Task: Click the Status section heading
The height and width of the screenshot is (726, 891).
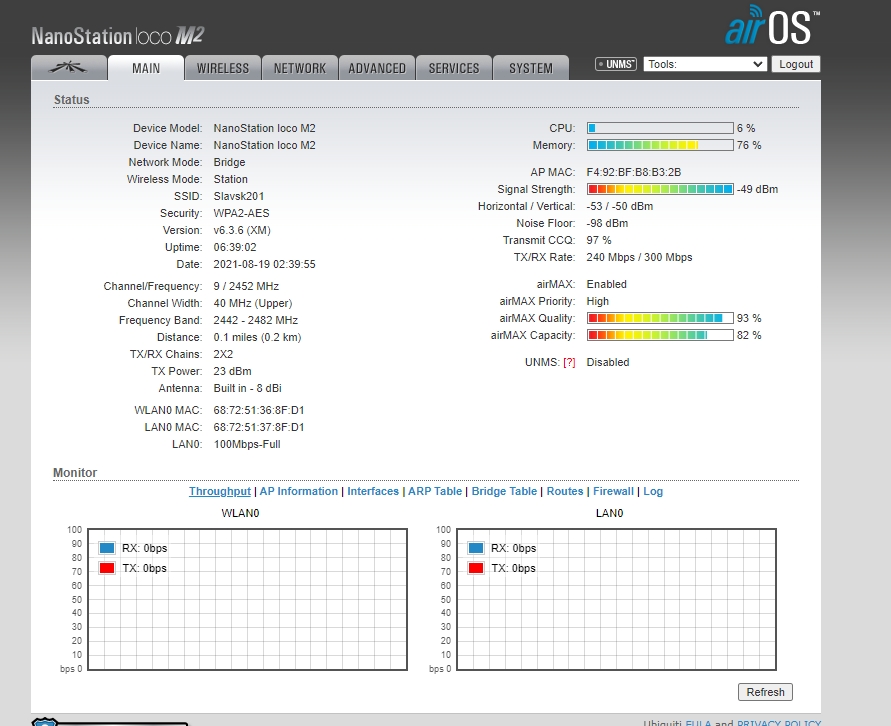Action: click(x=72, y=99)
